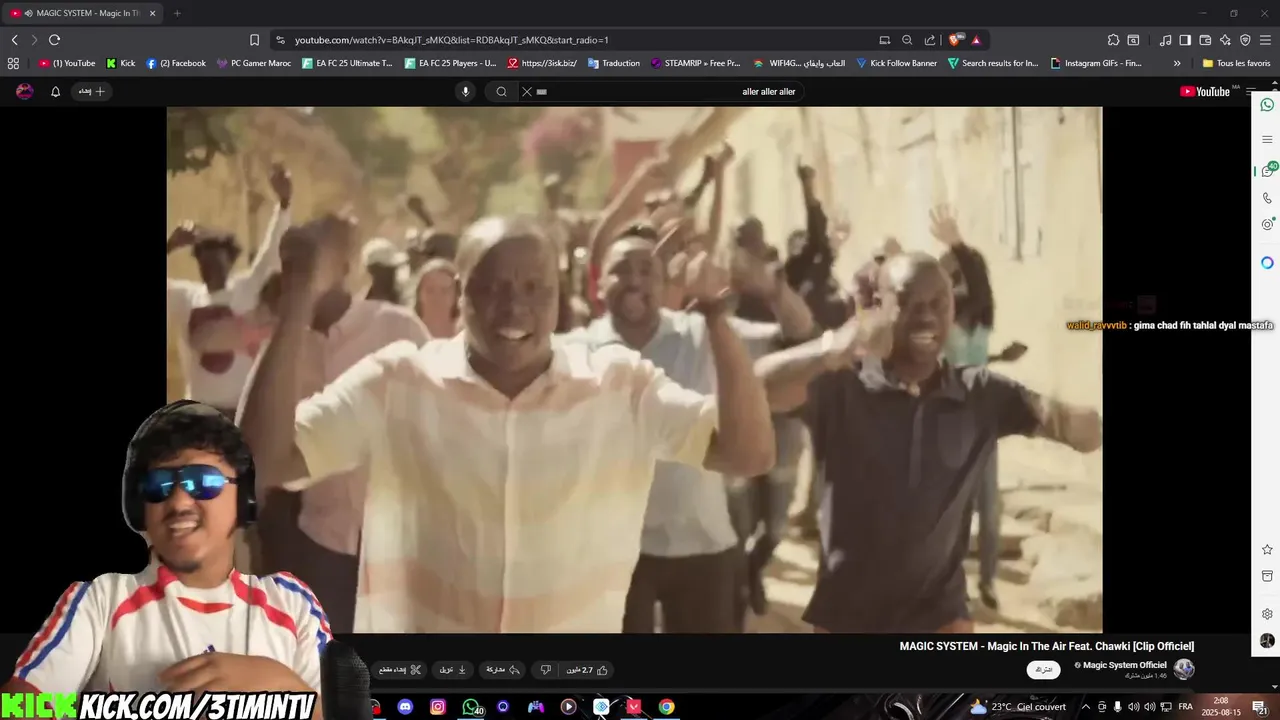Image resolution: width=1280 pixels, height=720 pixels.
Task: Open the EA FC 25 Ultimate T... bookmark
Action: click(x=347, y=63)
